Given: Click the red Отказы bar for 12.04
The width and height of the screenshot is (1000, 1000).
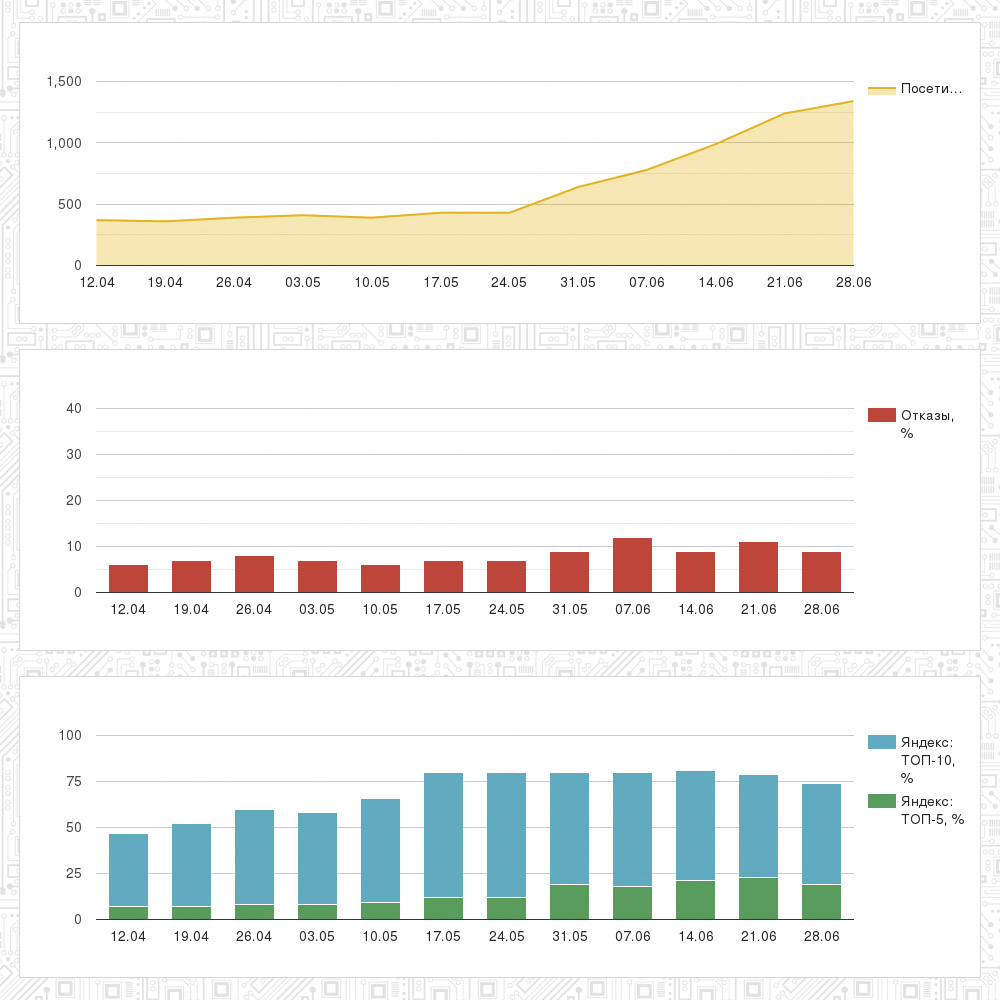Looking at the screenshot, I should coord(128,578).
